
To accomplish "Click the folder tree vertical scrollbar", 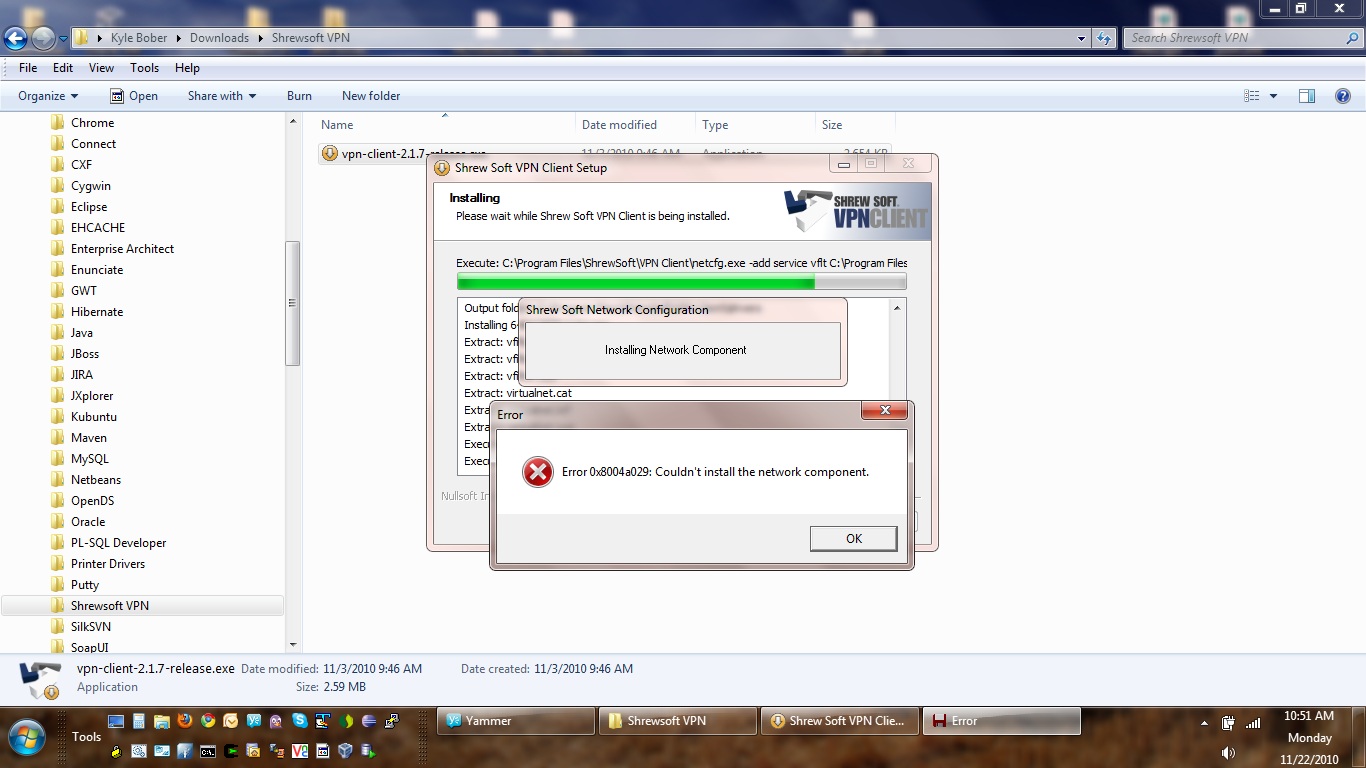I will coord(293,303).
